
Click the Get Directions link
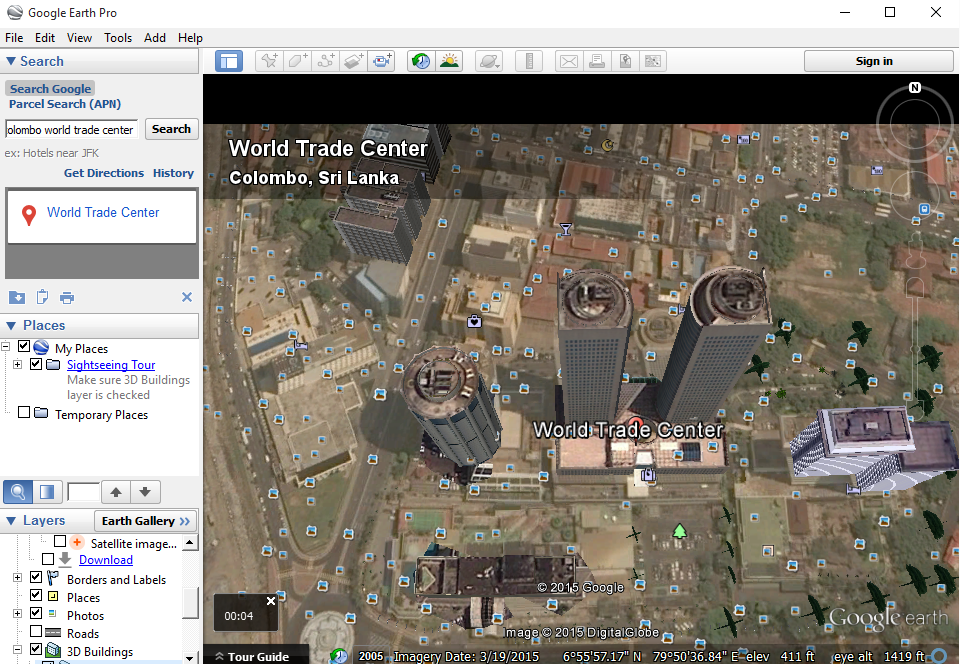click(104, 173)
